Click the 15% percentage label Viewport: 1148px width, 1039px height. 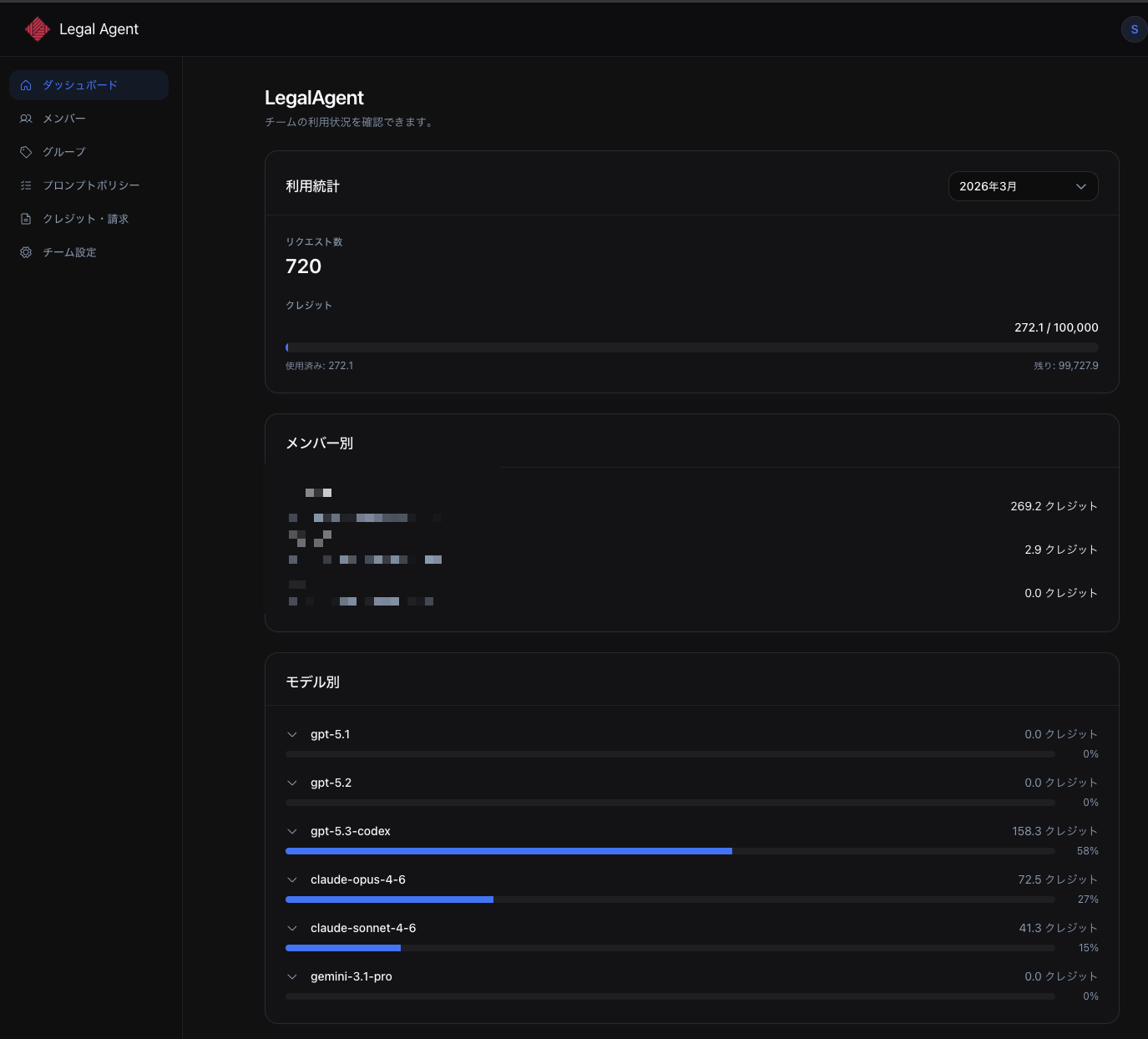point(1088,948)
